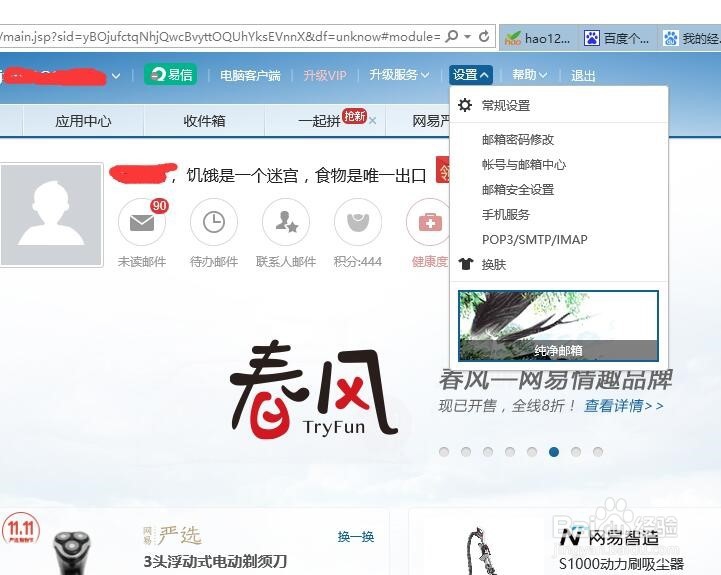Click the red 抢新 badge
This screenshot has width=721, height=575.
pyautogui.click(x=355, y=115)
